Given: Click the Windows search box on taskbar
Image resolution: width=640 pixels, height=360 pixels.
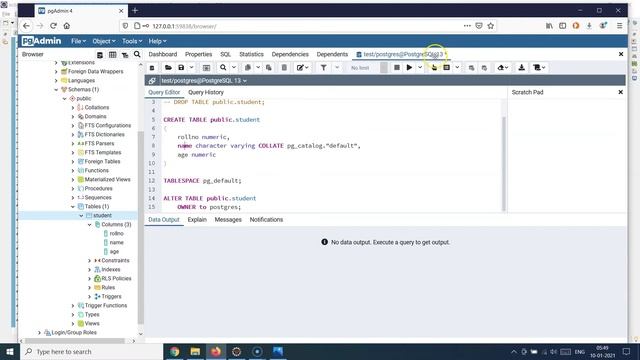Looking at the screenshot, I should [x=91, y=351].
